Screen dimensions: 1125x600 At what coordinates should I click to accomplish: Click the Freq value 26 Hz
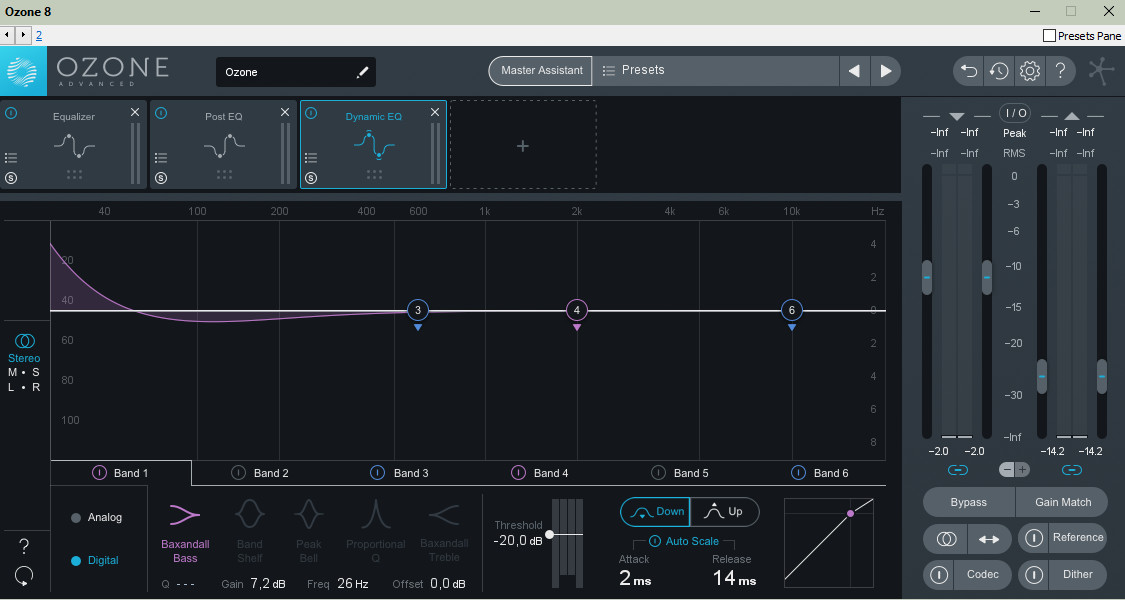[352, 583]
